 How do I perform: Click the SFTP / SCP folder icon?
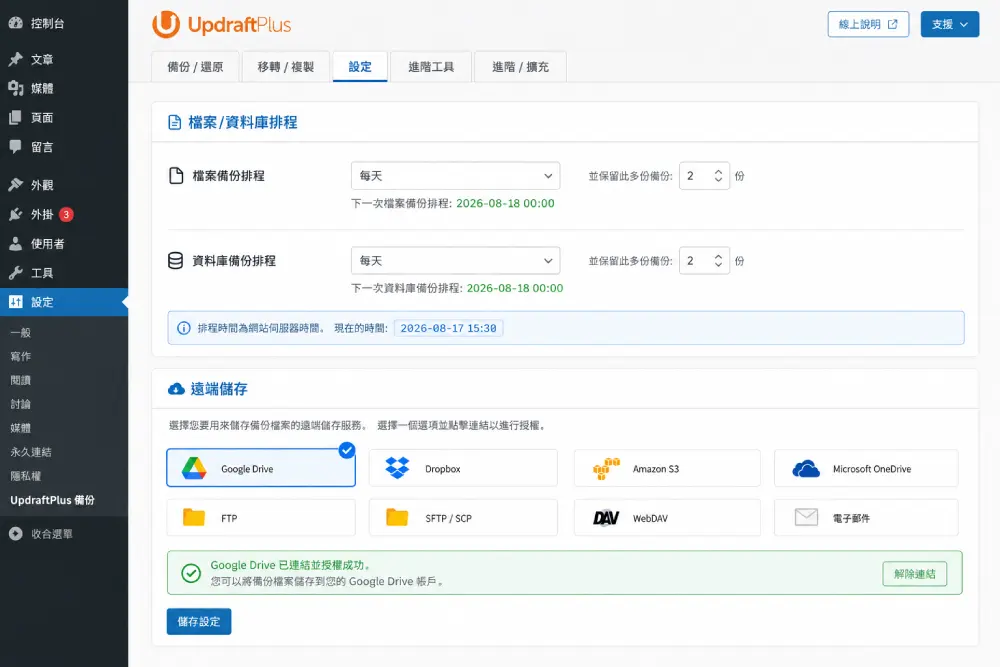coord(397,517)
